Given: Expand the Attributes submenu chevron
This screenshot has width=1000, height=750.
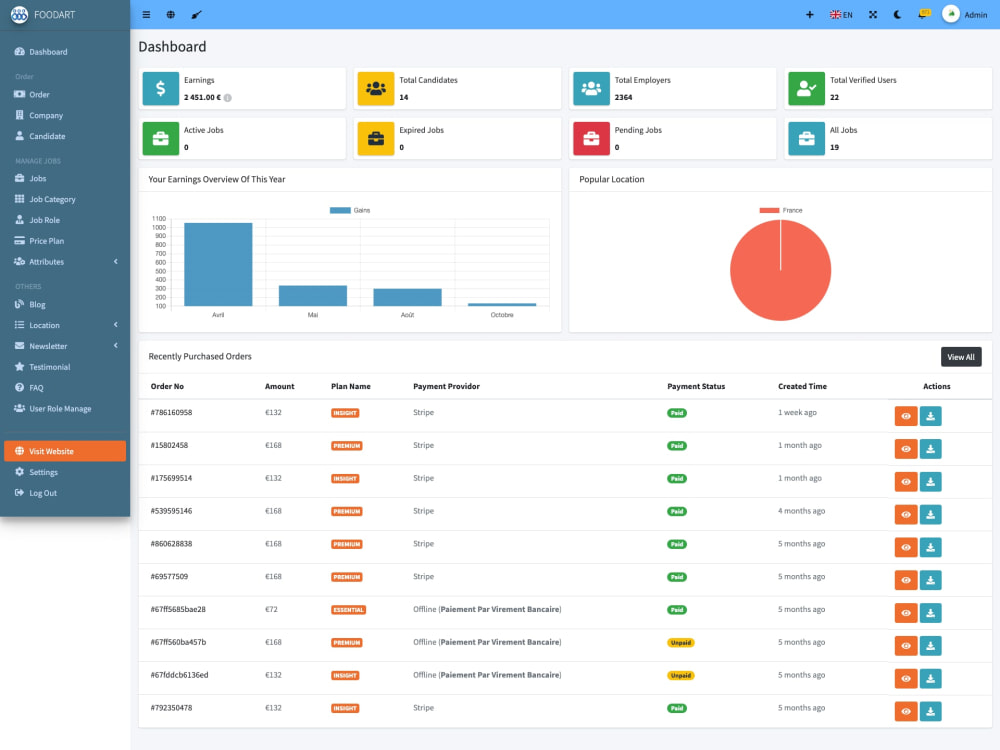Looking at the screenshot, I should [115, 261].
